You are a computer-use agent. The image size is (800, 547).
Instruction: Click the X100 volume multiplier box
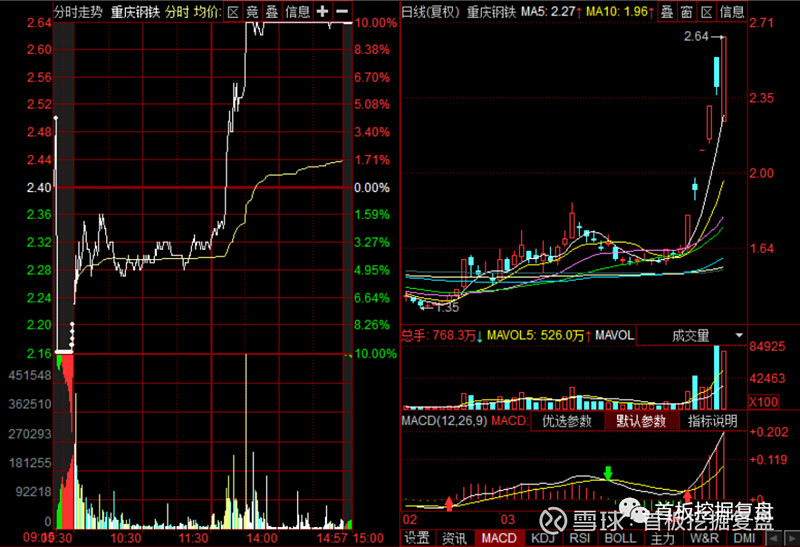[764, 402]
